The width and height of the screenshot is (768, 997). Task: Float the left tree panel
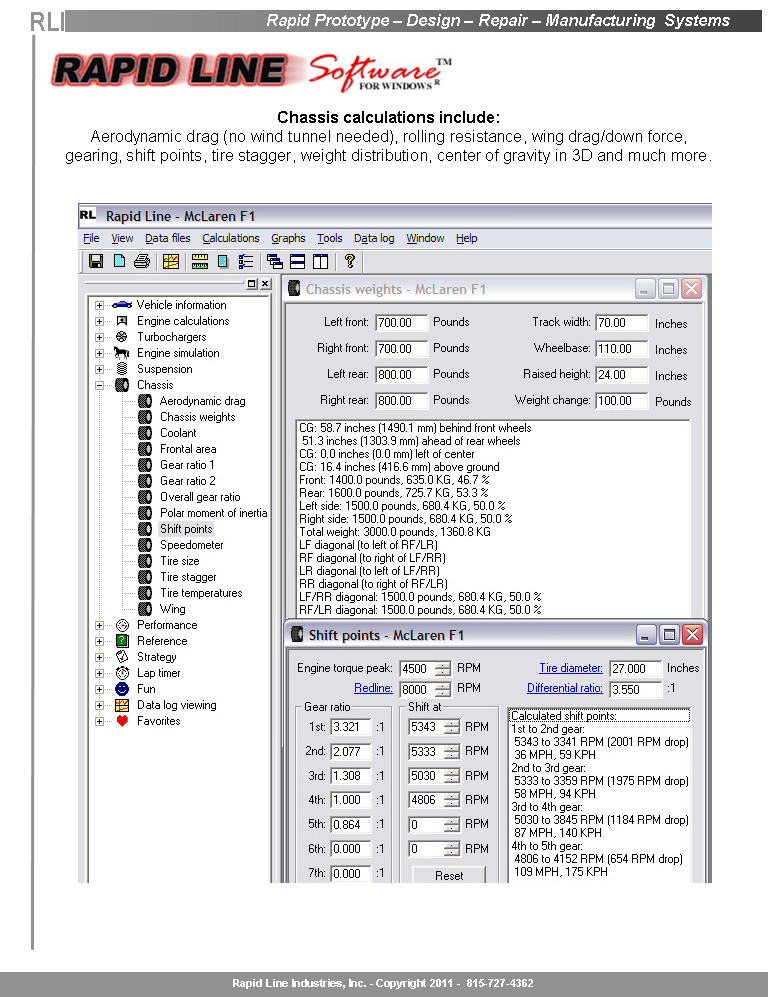click(x=252, y=284)
